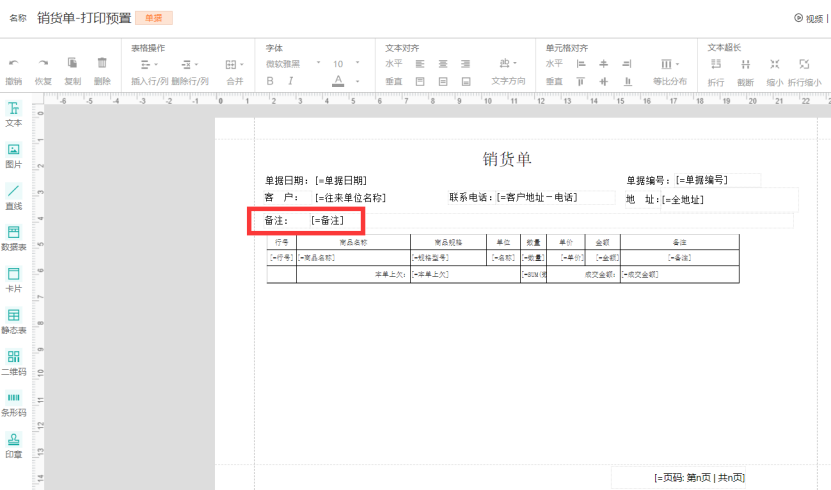Screen dimensions: 831x490
Task: Insert a 印章 stamp element
Action: pyautogui.click(x=14, y=446)
